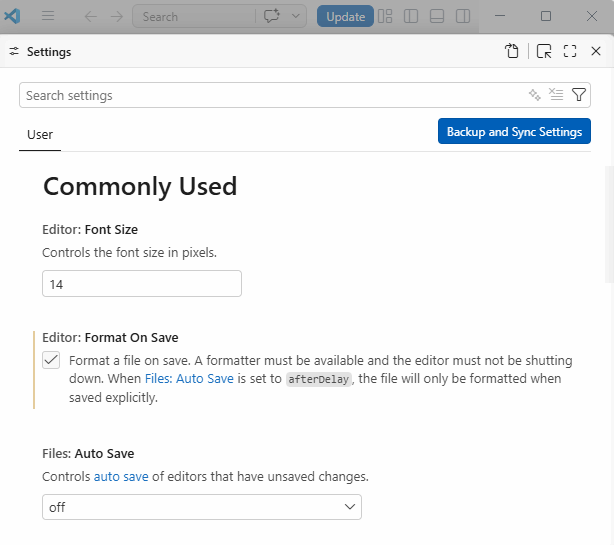Open the Auto Save dropdown set to off
This screenshot has width=614, height=545.
[x=202, y=507]
